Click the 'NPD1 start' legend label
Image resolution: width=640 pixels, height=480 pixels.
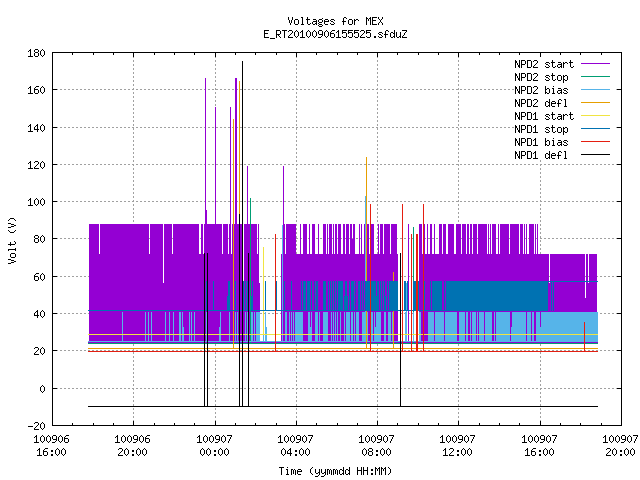544,116
